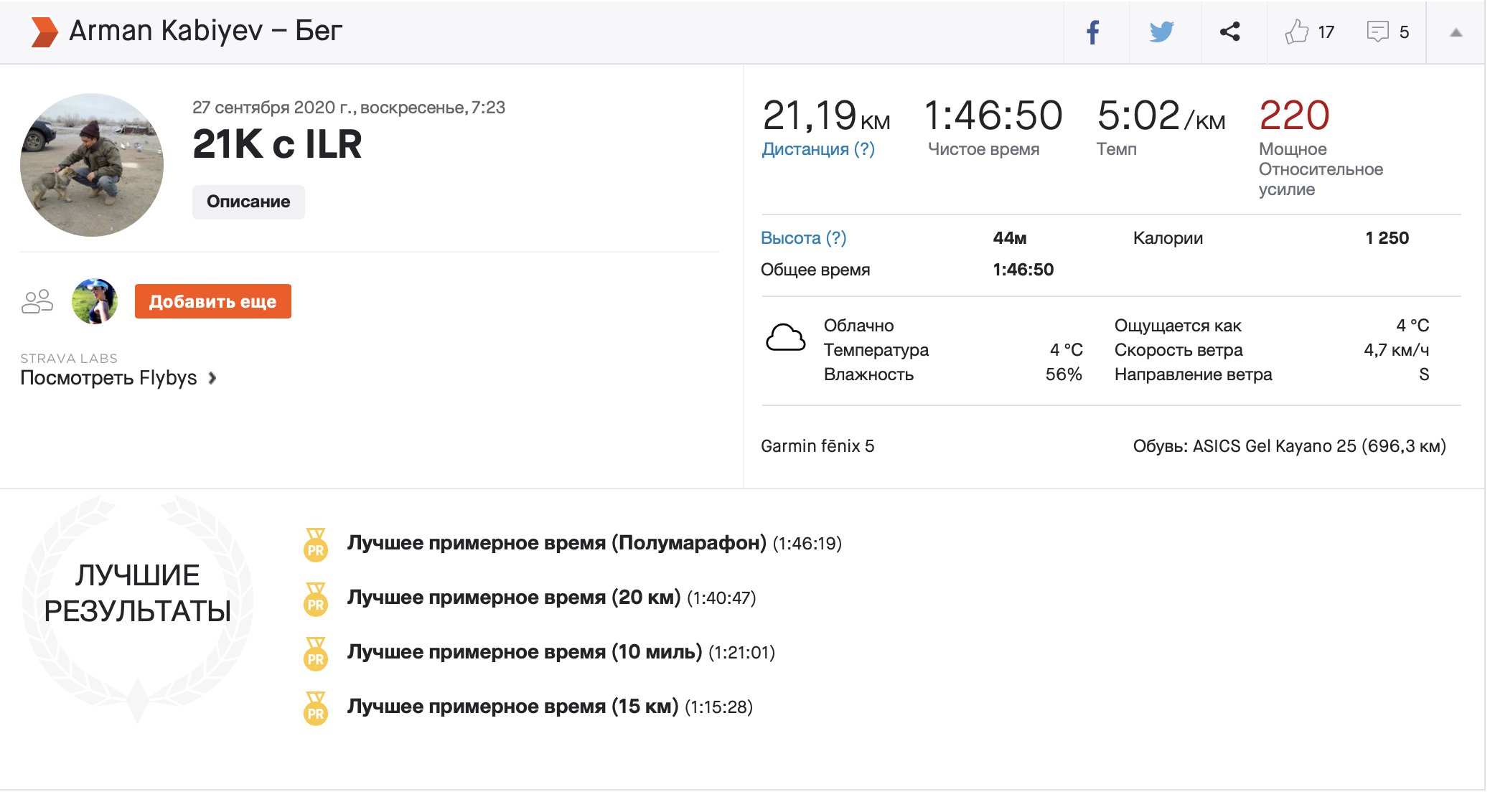Click the orange Strava chevron logo
This screenshot has height=812, width=1490.
[x=44, y=32]
